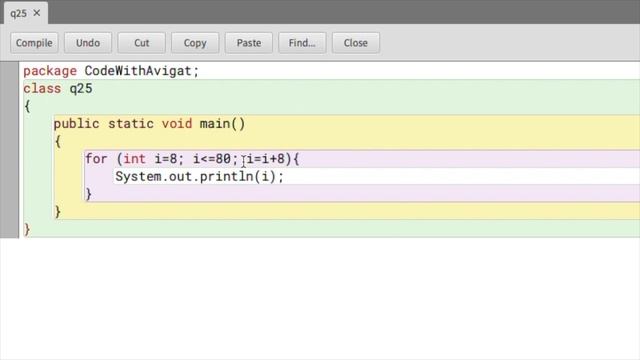Viewport: 640px width, 360px height.
Task: Click the 'i=i+8' increment expression
Action: (266, 159)
